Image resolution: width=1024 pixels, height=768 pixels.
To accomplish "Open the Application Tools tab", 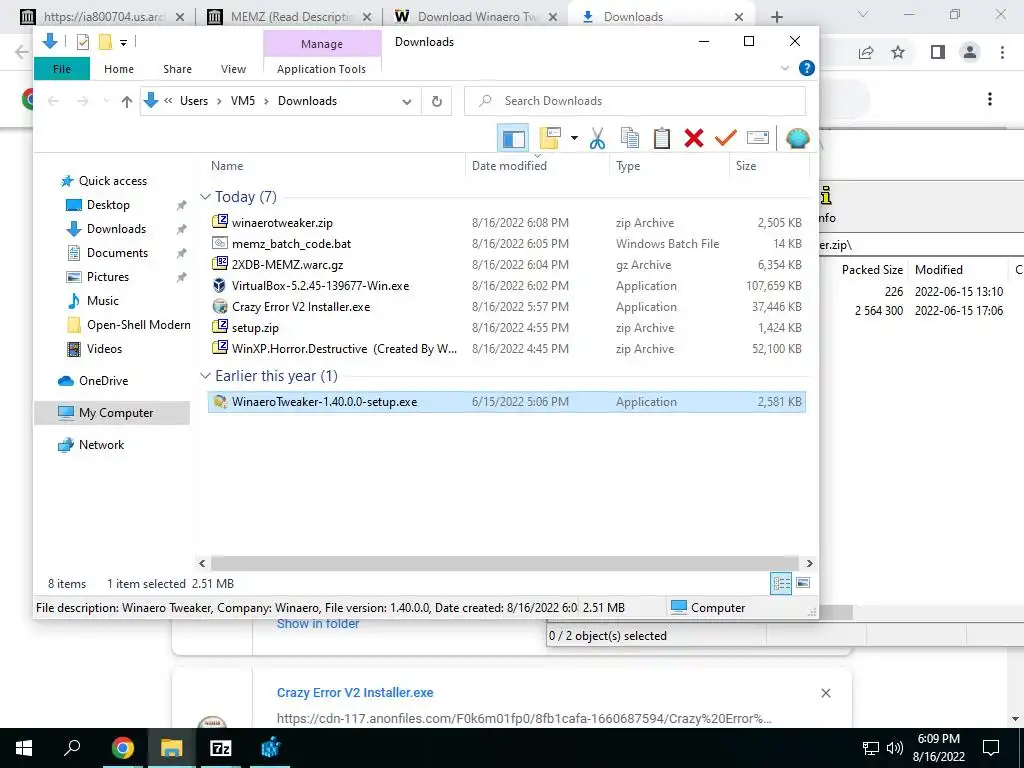I will tap(321, 69).
